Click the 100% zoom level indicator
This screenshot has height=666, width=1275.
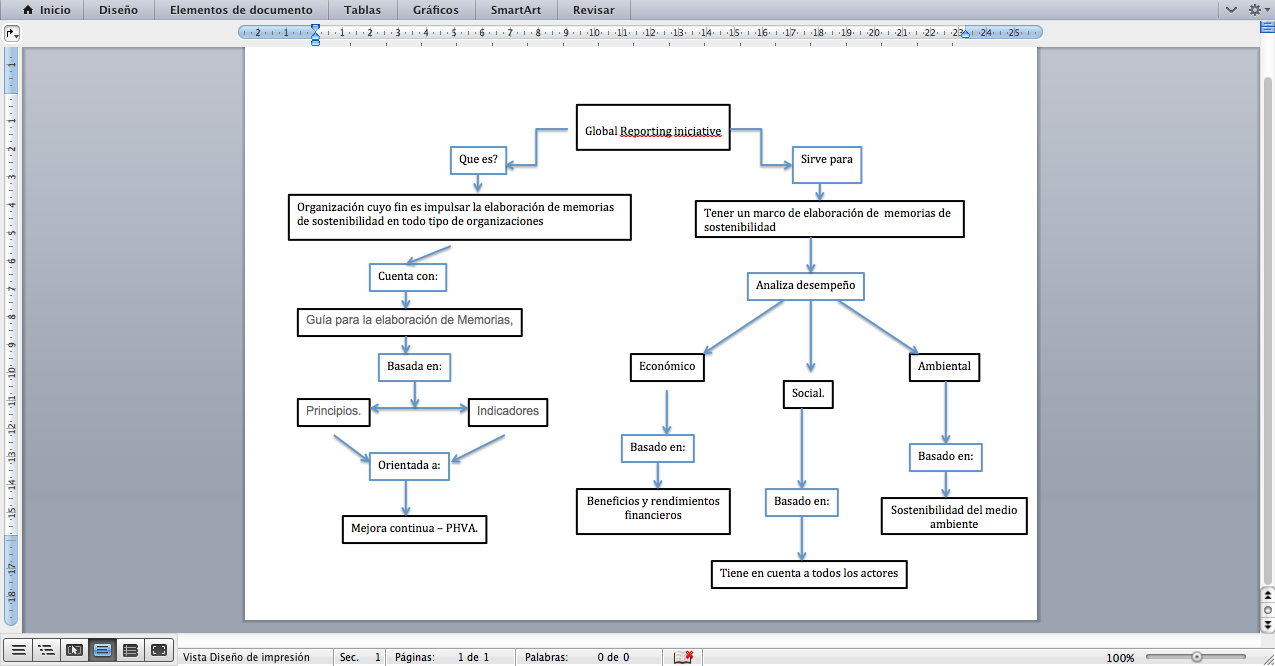click(x=1120, y=658)
